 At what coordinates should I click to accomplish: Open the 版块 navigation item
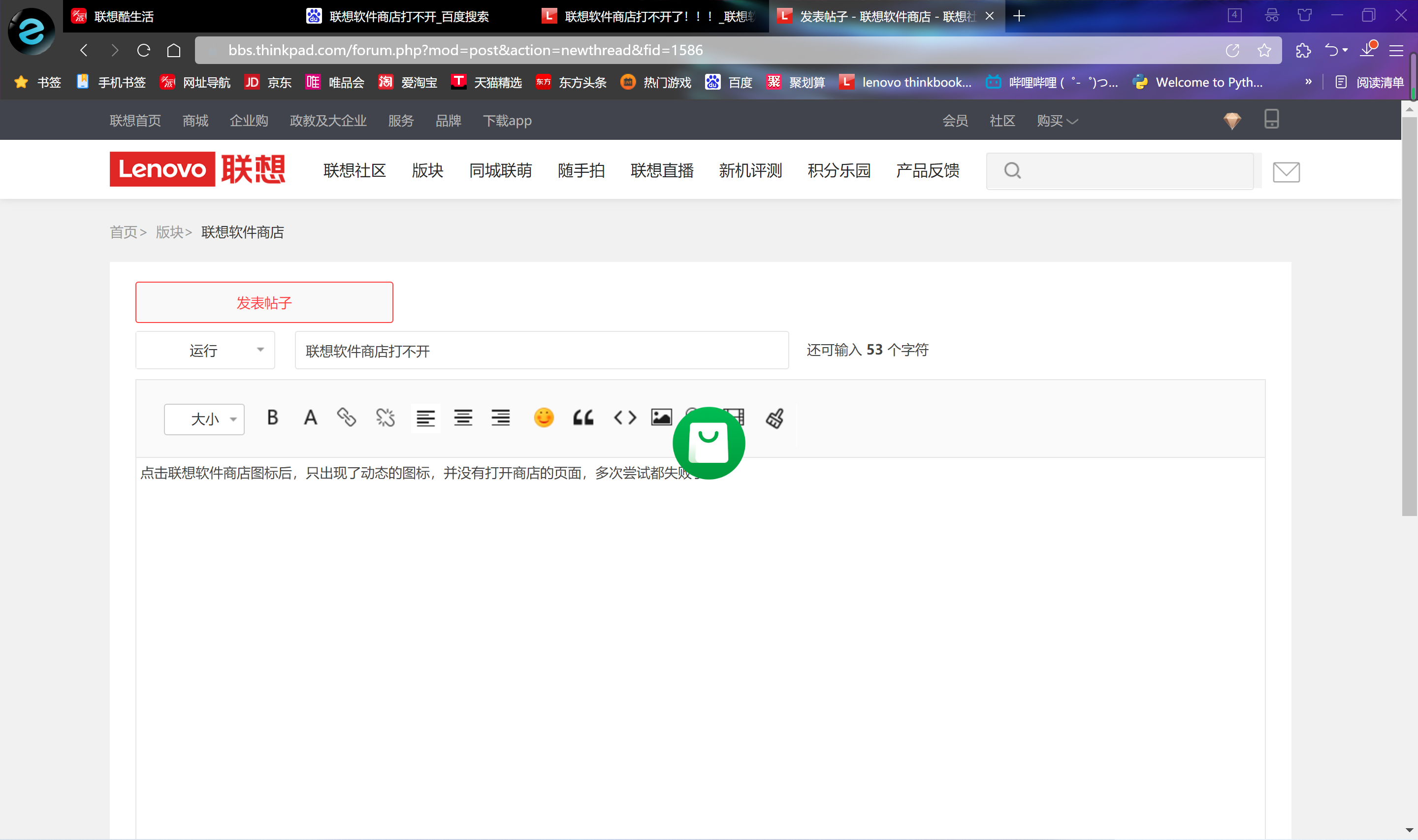[427, 170]
